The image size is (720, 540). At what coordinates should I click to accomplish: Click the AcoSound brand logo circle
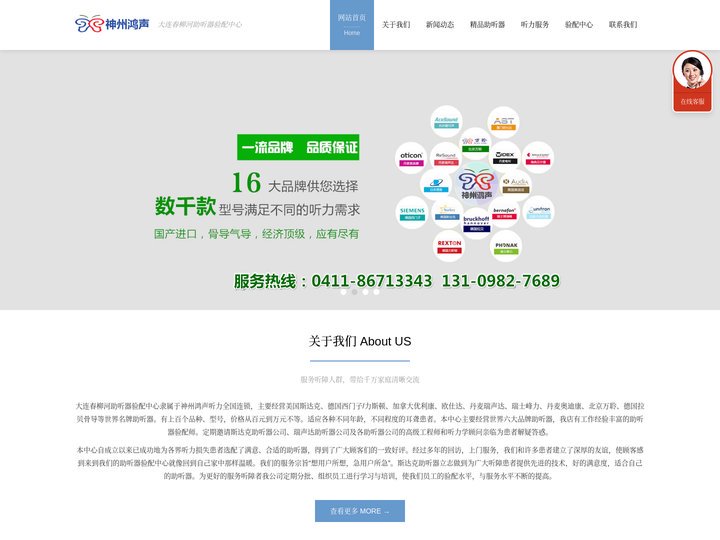pos(446,122)
